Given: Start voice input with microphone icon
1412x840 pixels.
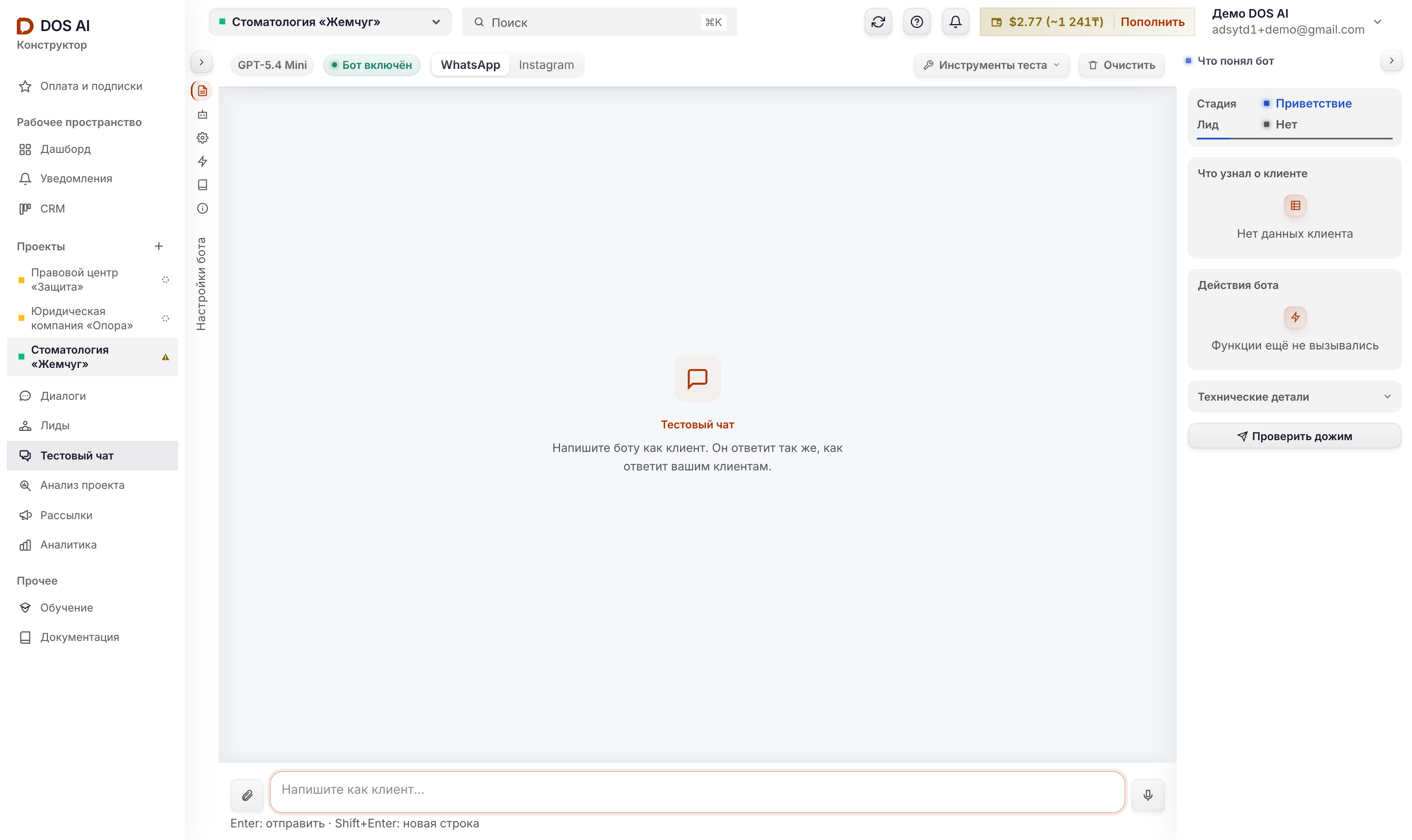Looking at the screenshot, I should 1148,795.
